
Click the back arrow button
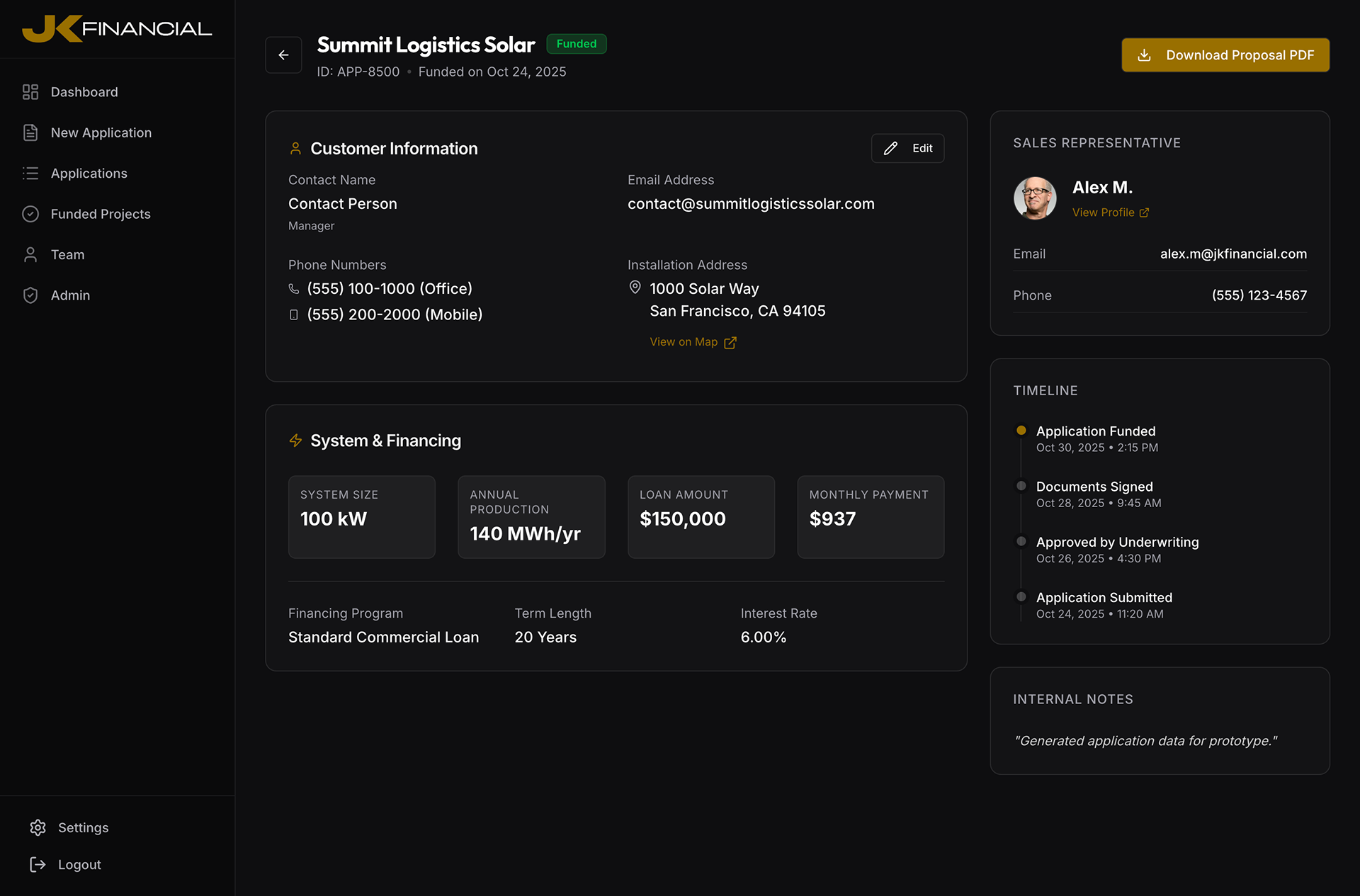point(283,55)
